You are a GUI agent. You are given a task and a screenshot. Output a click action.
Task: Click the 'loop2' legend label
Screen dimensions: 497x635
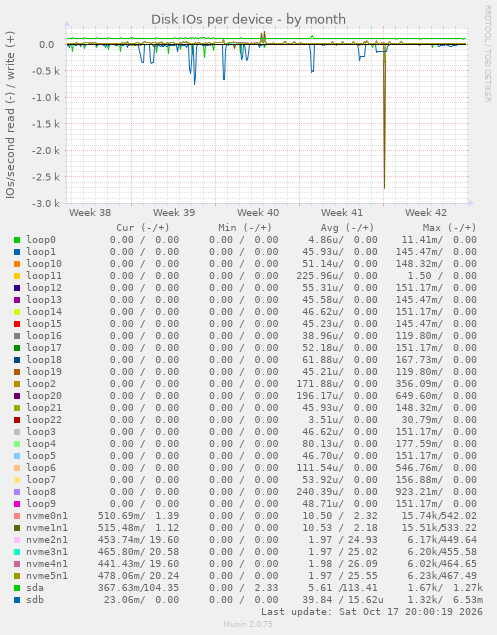41,384
